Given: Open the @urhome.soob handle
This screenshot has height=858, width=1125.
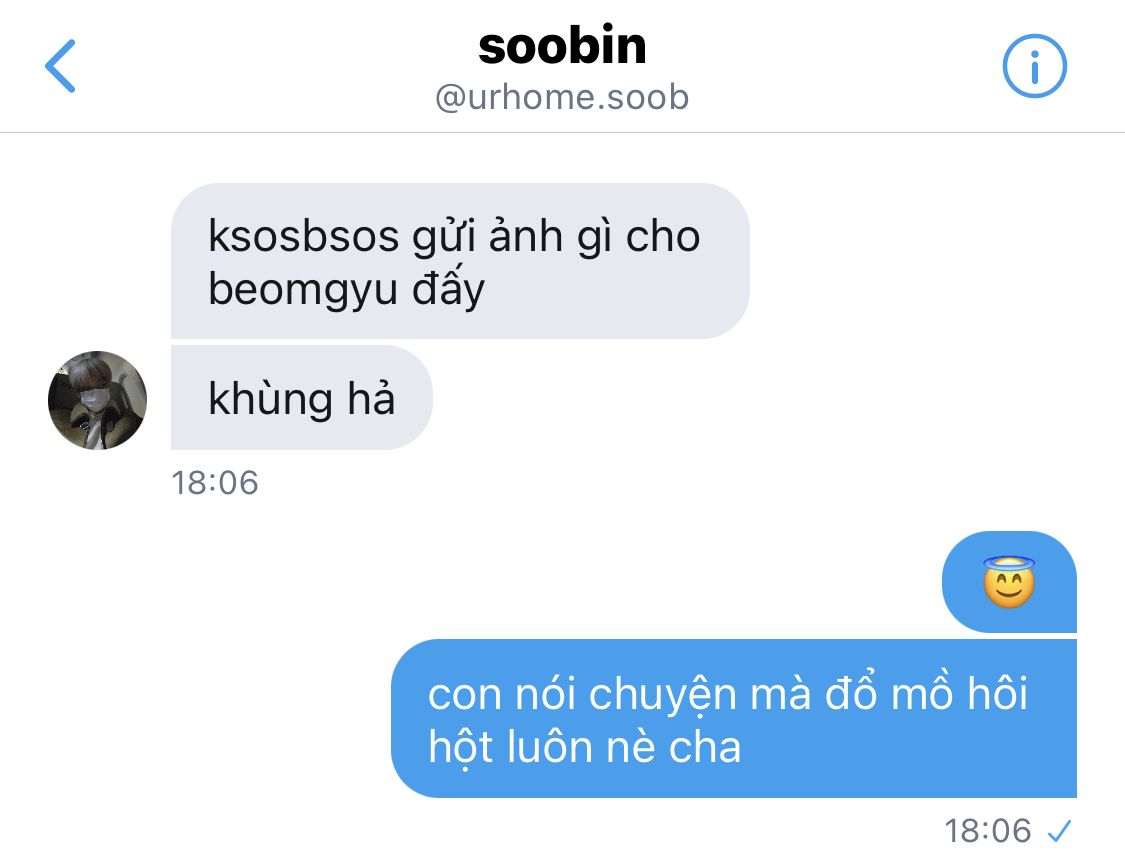Looking at the screenshot, I should coord(562,98).
